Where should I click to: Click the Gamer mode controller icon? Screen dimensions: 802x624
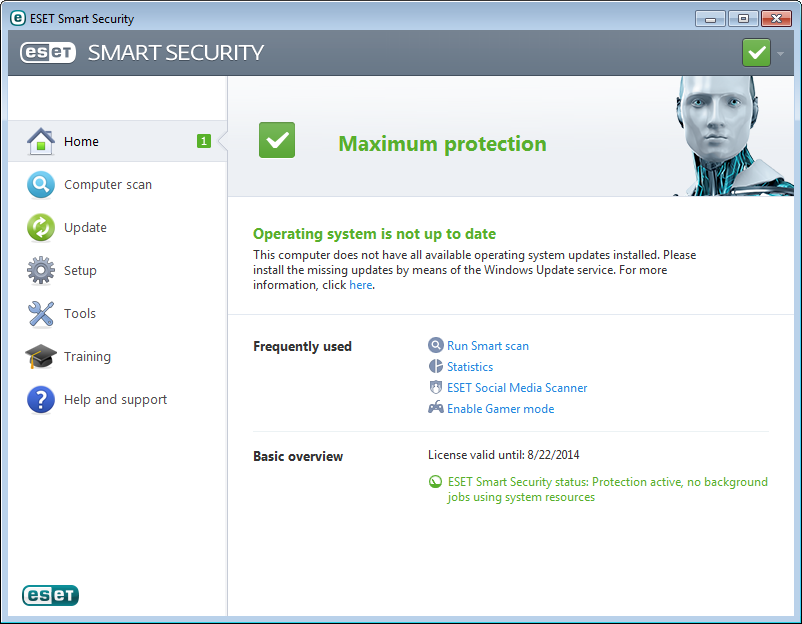click(435, 408)
